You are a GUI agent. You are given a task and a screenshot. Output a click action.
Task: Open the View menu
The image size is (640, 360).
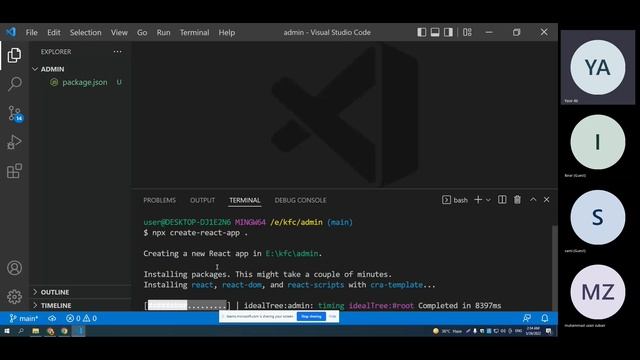click(x=119, y=32)
